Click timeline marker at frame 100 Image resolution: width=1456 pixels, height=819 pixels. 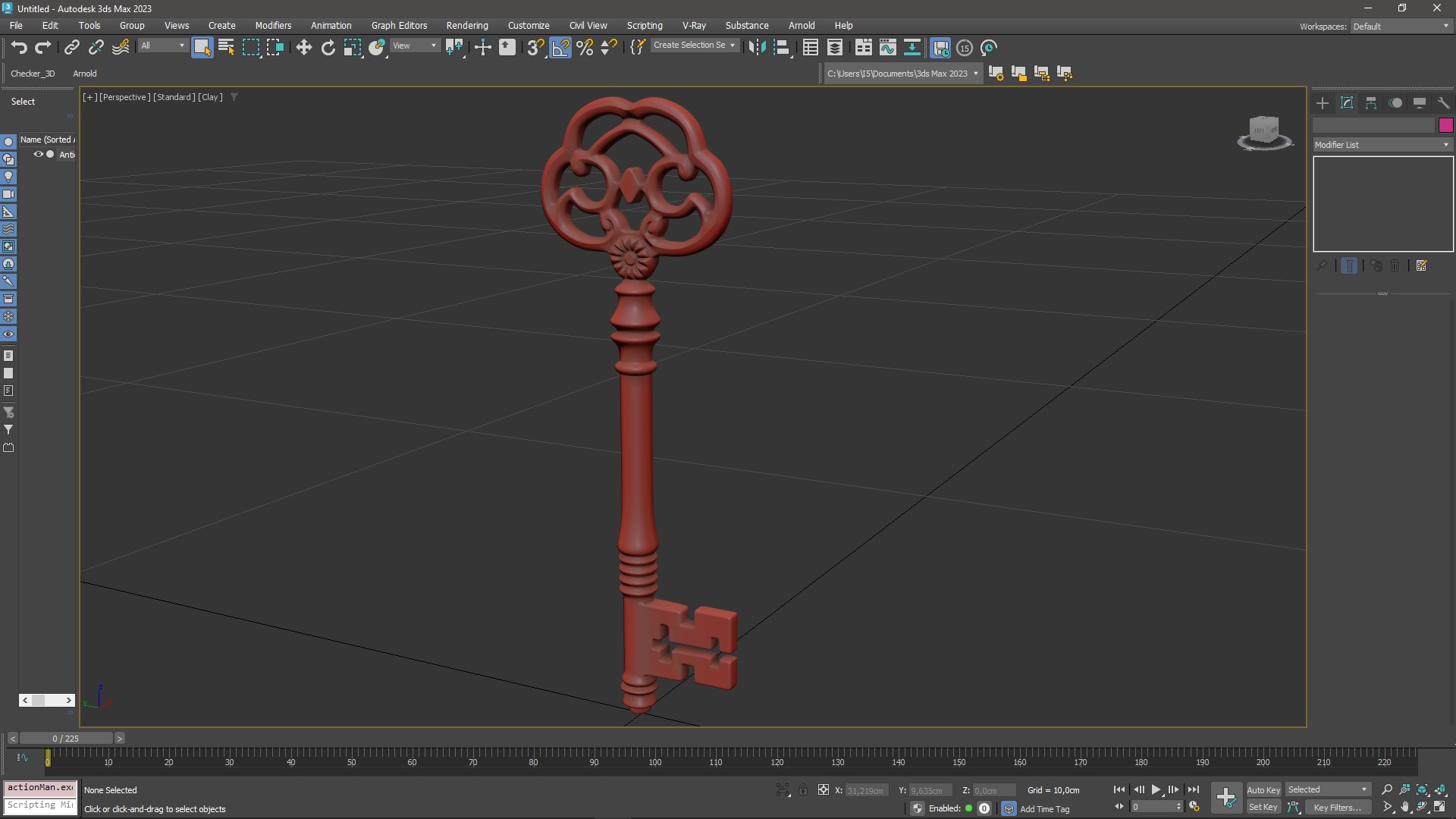(654, 763)
